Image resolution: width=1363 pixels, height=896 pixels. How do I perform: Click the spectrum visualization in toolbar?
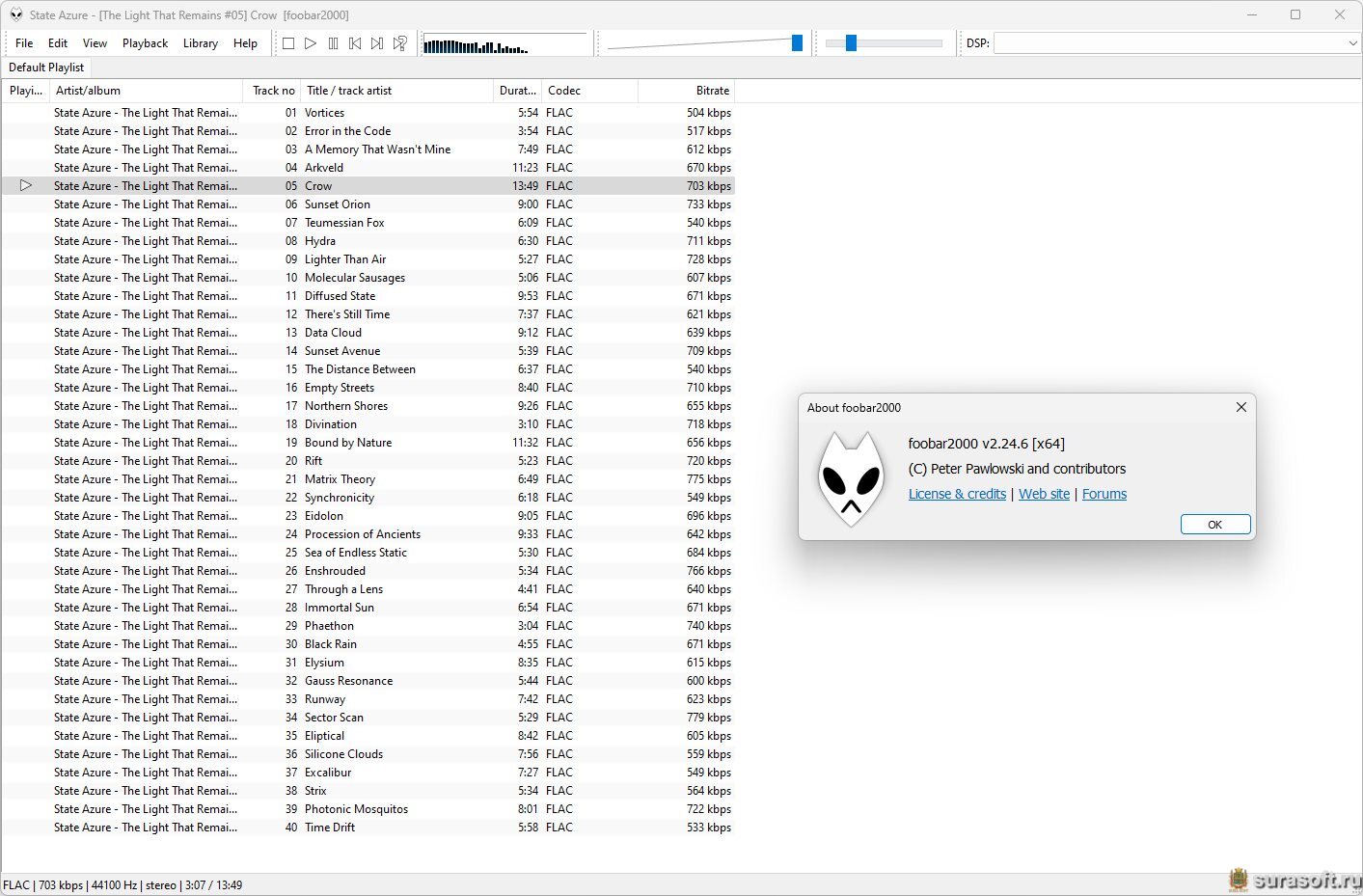504,44
